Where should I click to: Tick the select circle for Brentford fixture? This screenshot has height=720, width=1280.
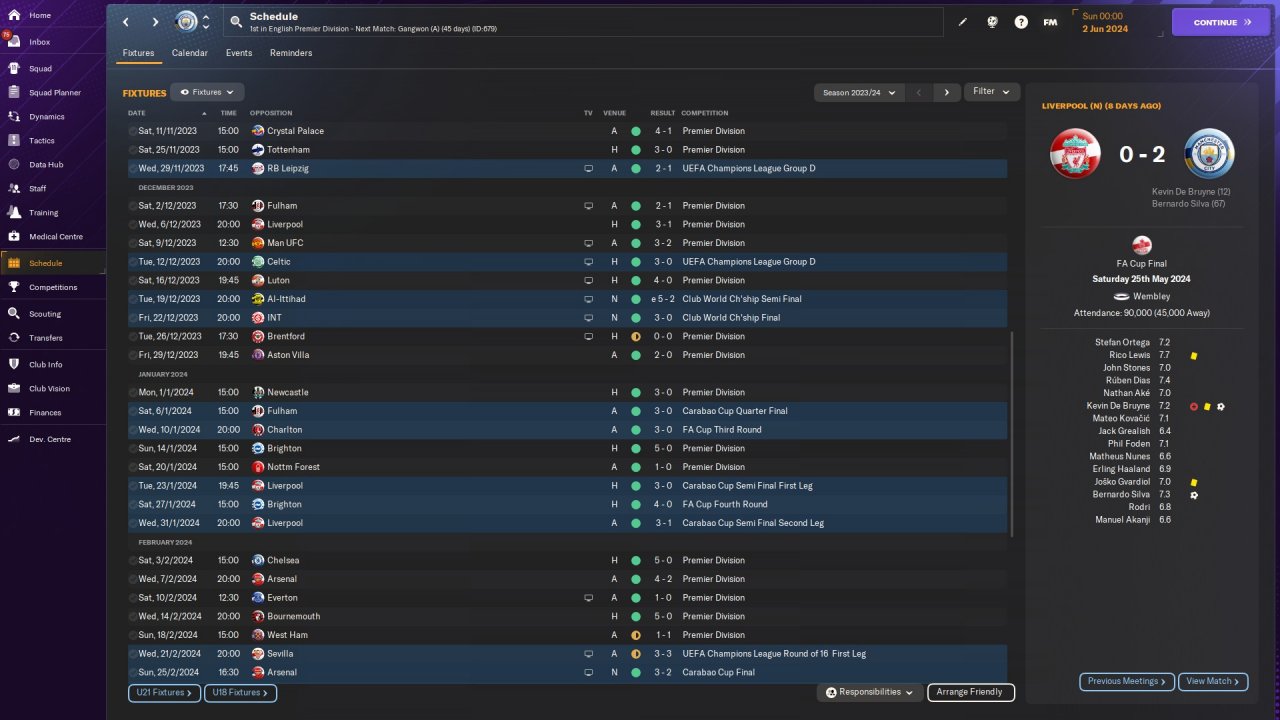pyautogui.click(x=133, y=337)
